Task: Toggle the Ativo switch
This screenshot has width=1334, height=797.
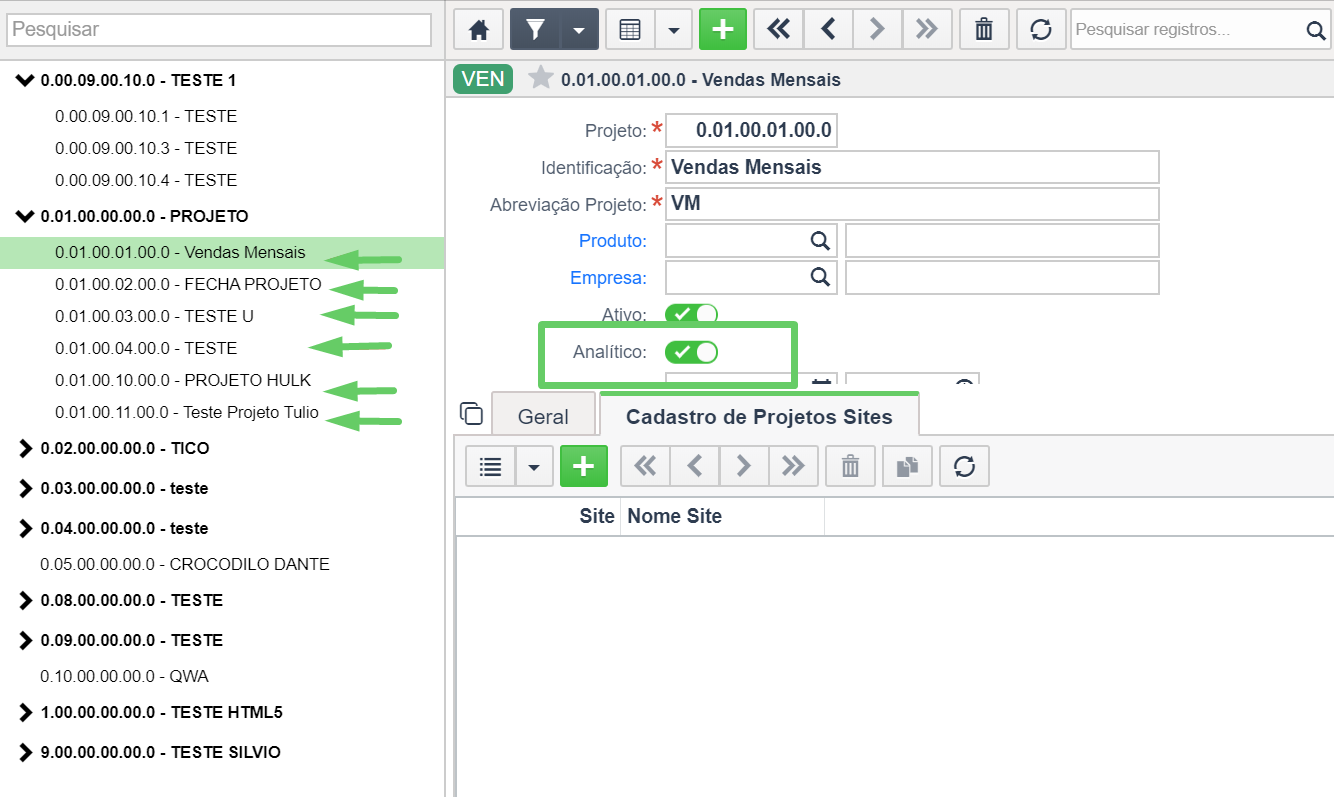Action: click(x=691, y=314)
